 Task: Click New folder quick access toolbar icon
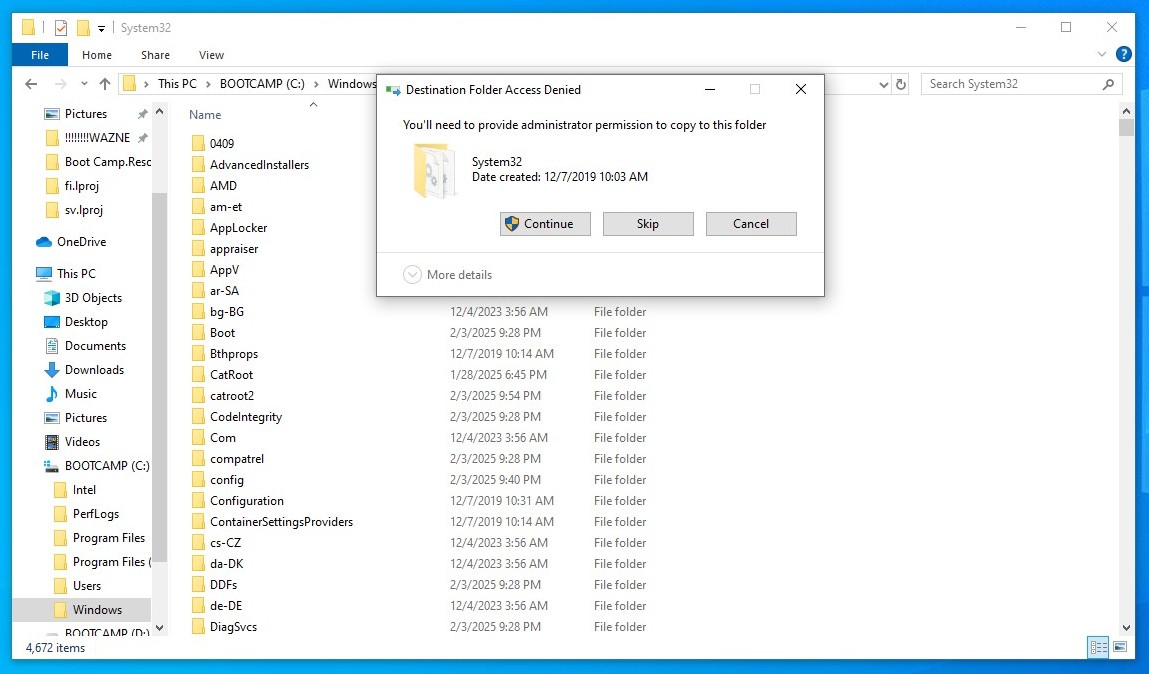pyautogui.click(x=83, y=28)
